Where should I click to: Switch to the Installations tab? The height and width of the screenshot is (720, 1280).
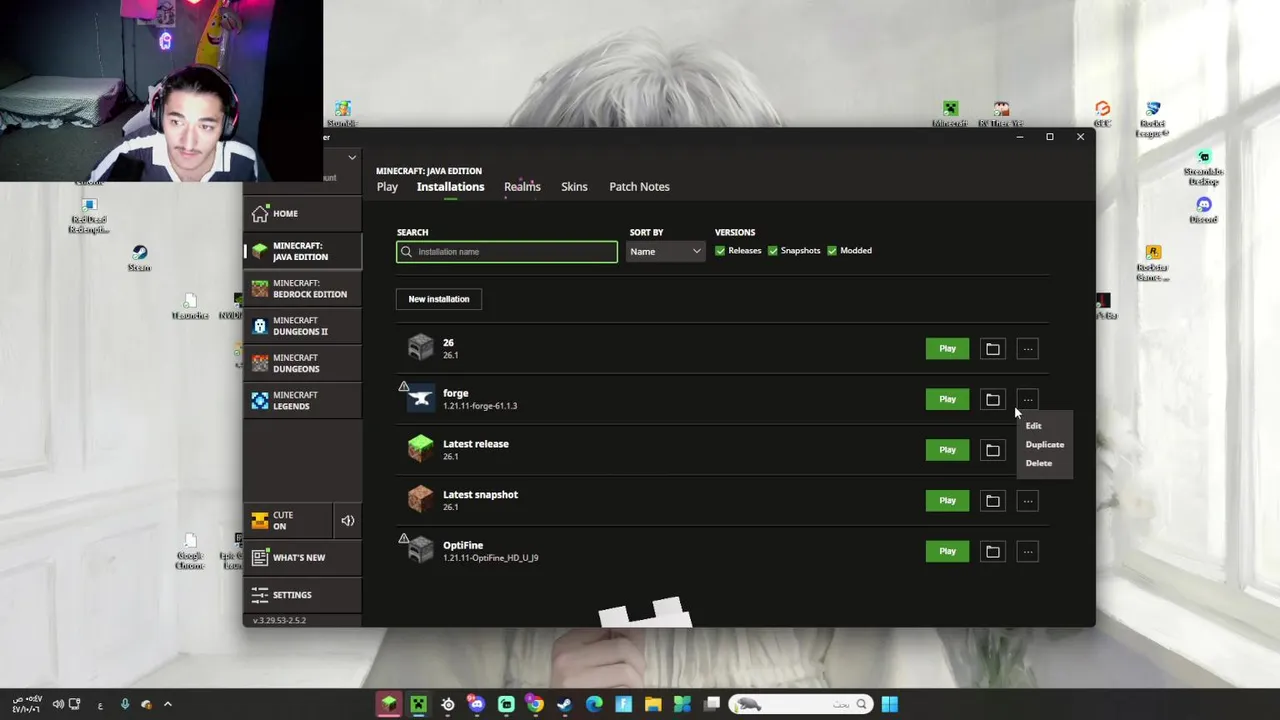tap(450, 187)
